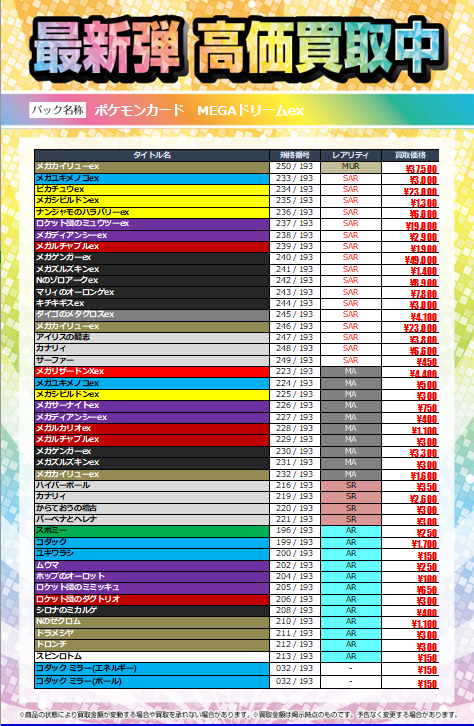The height and width of the screenshot is (726, 474).
Task: Click the ¥37,500 price cell
Action: [x=421, y=169]
